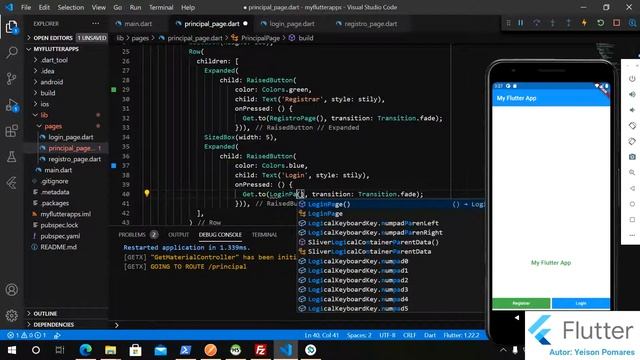The width and height of the screenshot is (640, 360).
Task: Open Run menu
Action: click(x=135, y=7)
